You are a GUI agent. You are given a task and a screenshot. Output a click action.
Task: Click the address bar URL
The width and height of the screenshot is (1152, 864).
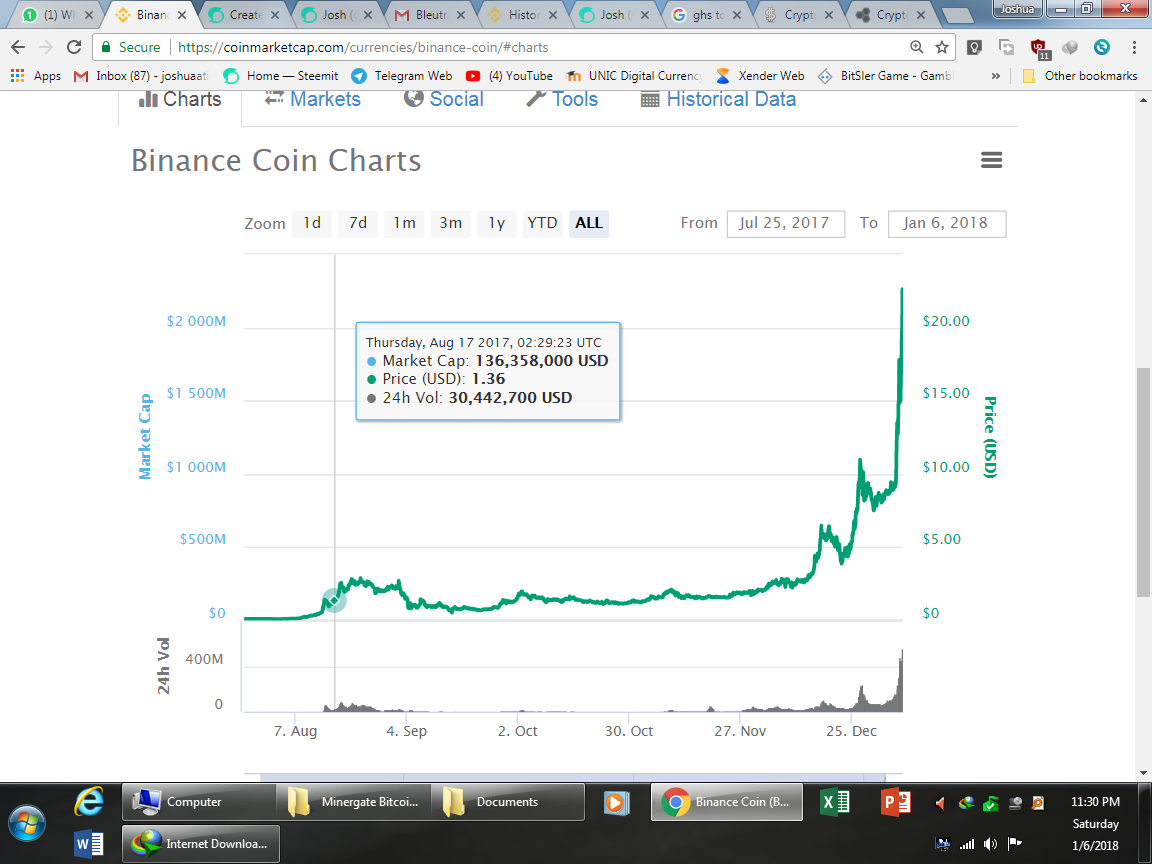pyautogui.click(x=363, y=47)
